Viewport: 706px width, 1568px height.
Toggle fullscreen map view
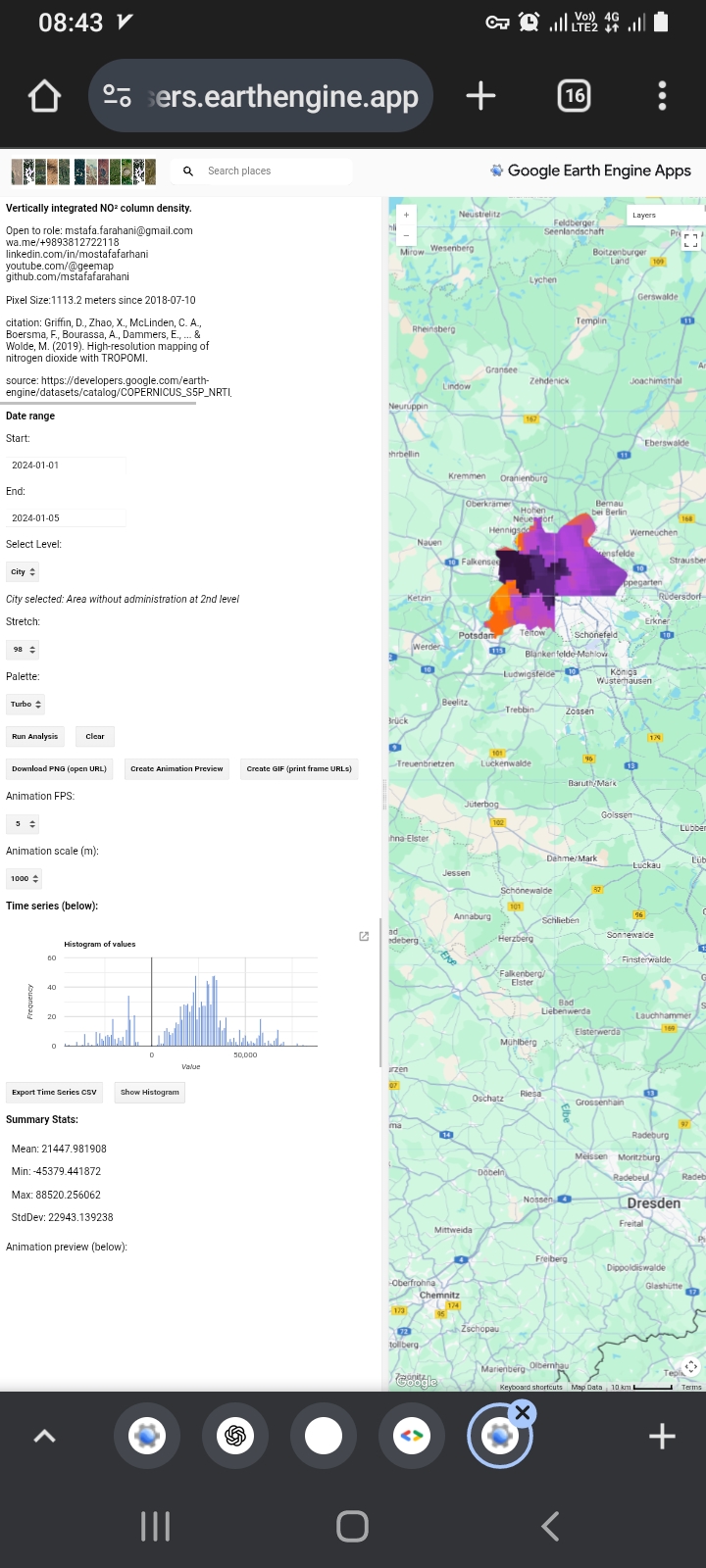coord(690,240)
